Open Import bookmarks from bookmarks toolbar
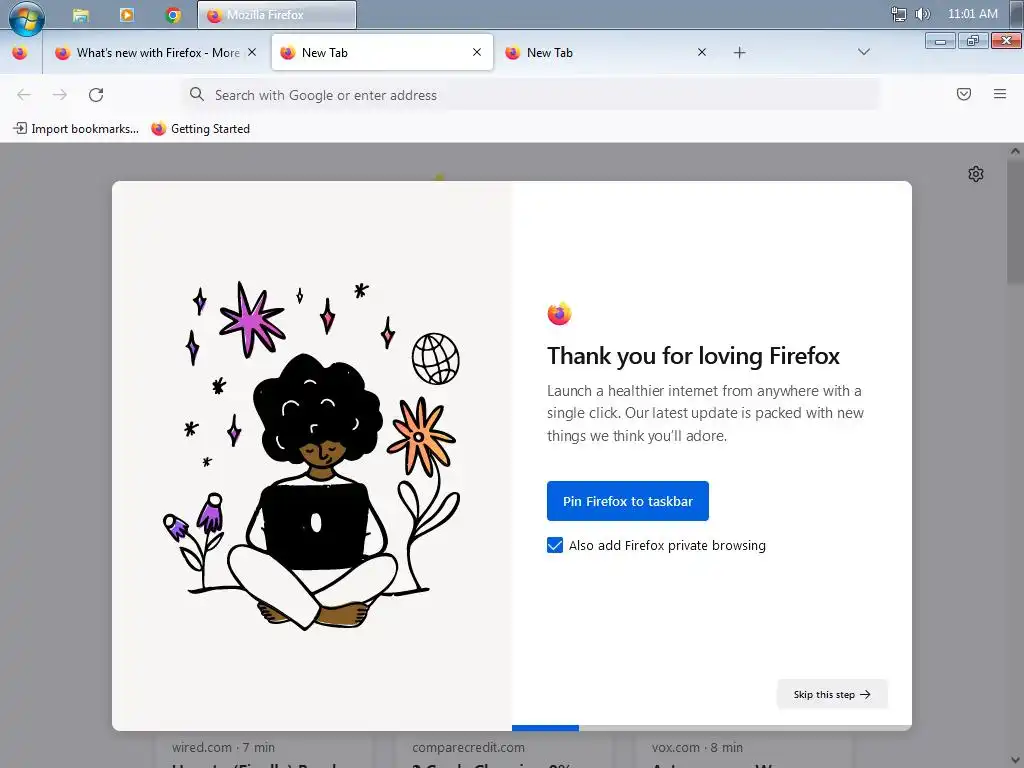 click(76, 129)
